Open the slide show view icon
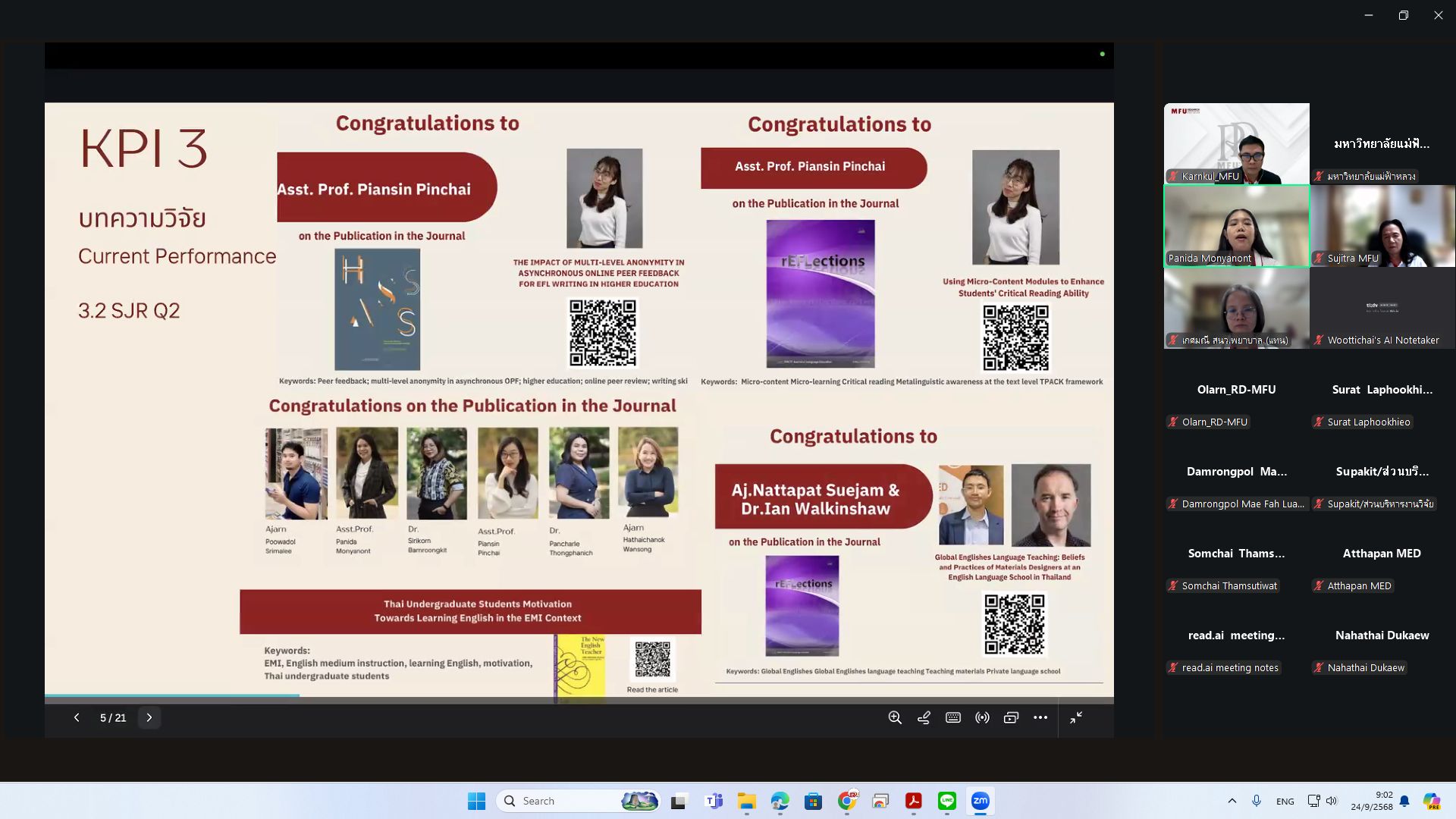 1011,717
